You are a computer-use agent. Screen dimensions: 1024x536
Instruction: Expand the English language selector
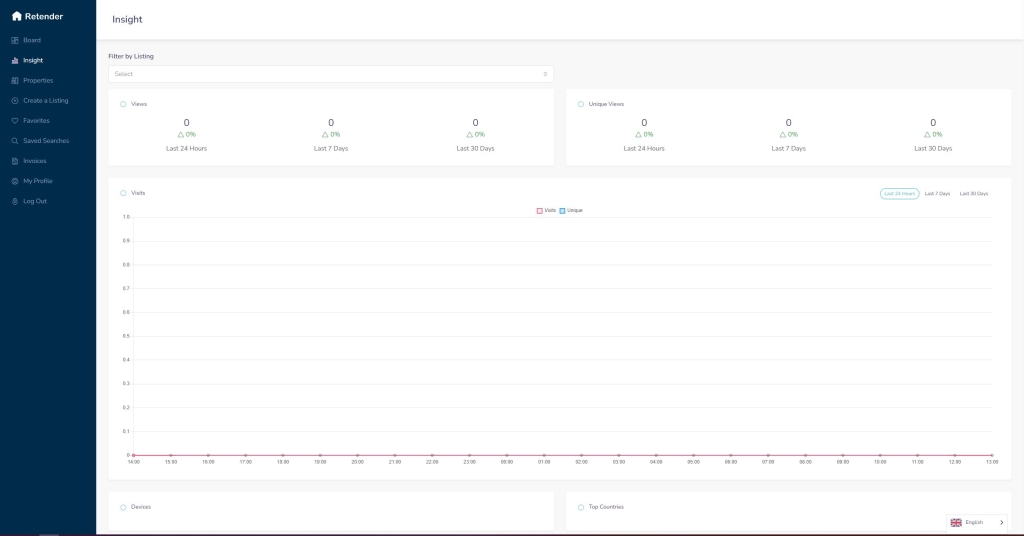(976, 522)
